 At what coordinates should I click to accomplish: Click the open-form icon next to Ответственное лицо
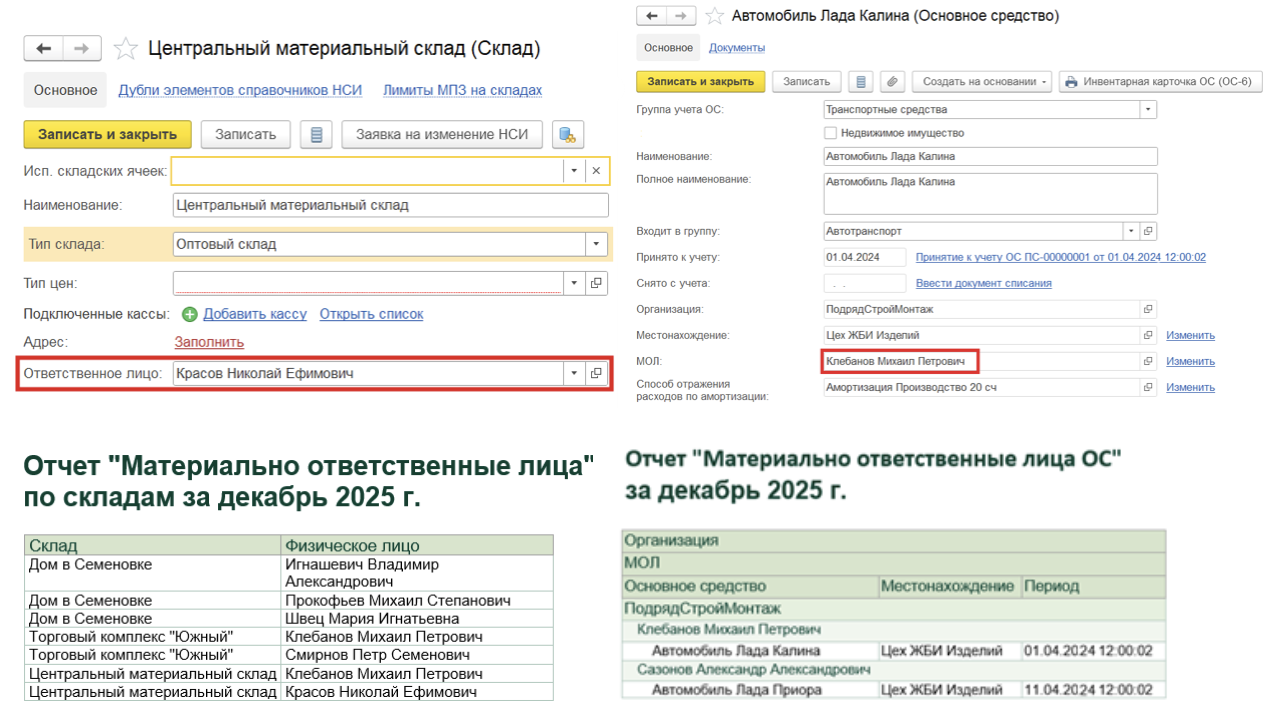point(596,373)
